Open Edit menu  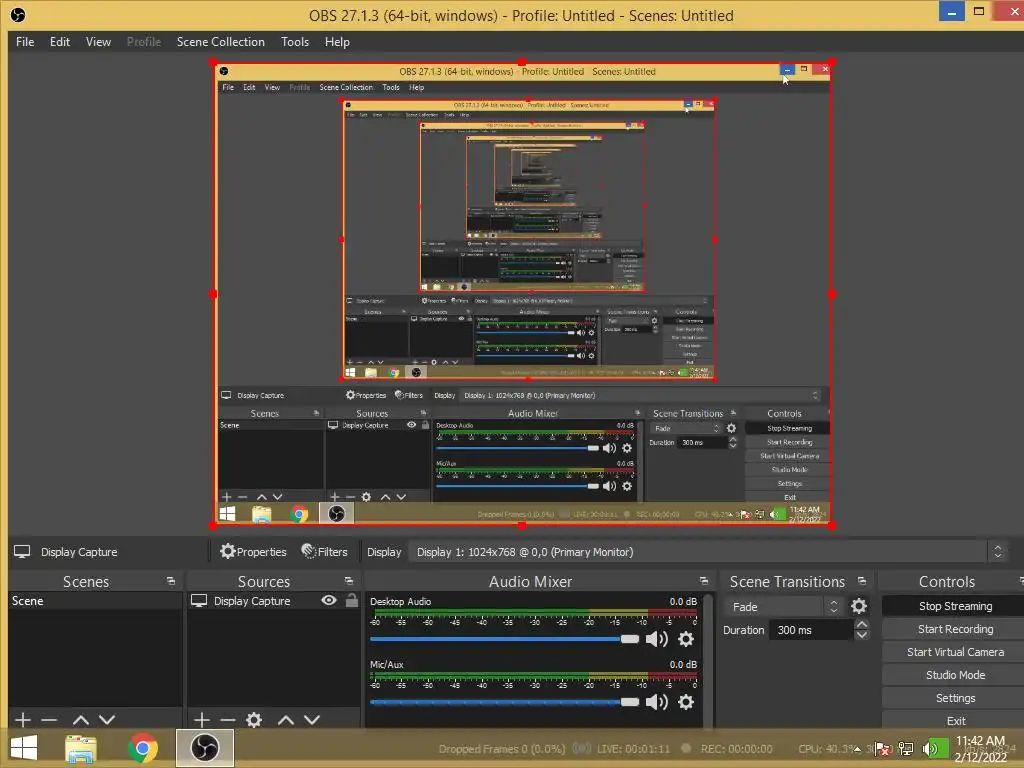click(59, 42)
